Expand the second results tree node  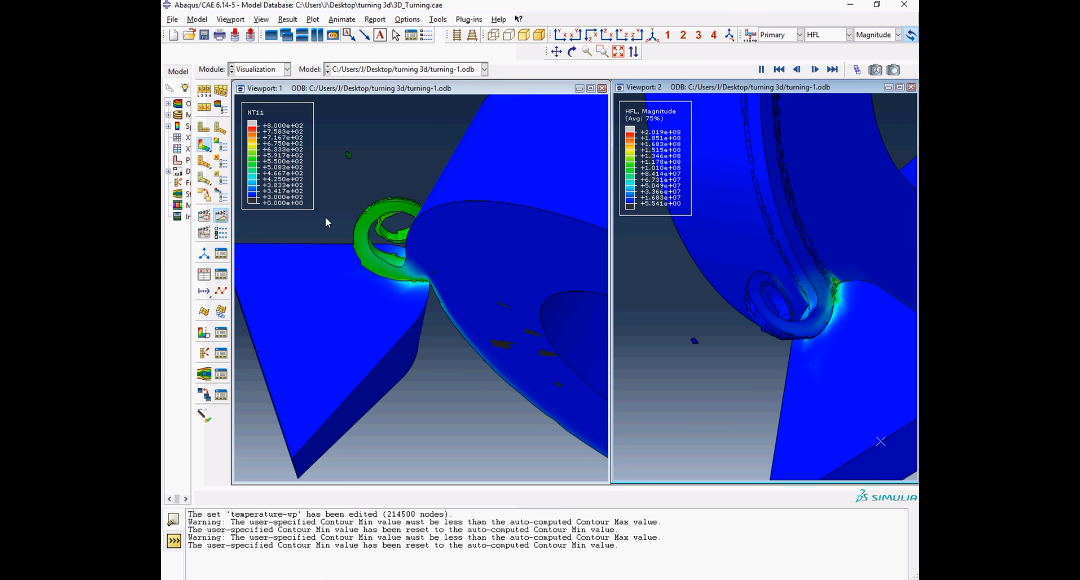coord(168,115)
